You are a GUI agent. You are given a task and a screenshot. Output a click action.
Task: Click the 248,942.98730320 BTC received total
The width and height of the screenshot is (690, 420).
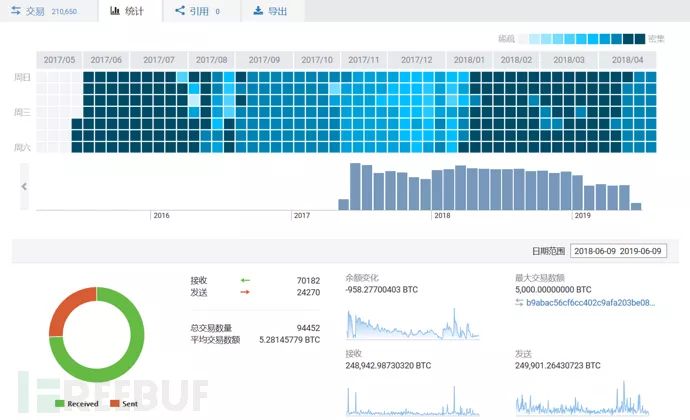(388, 365)
